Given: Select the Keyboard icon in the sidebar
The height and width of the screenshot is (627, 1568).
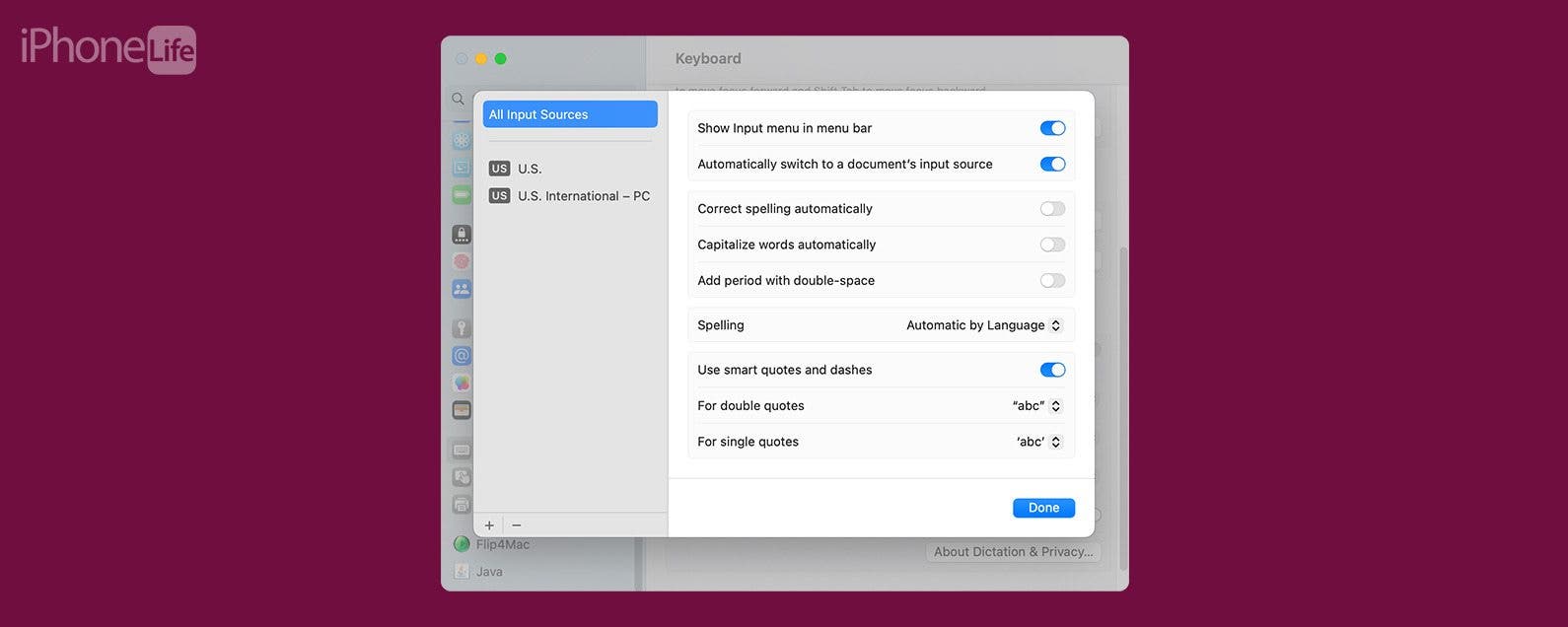Looking at the screenshot, I should (462, 451).
